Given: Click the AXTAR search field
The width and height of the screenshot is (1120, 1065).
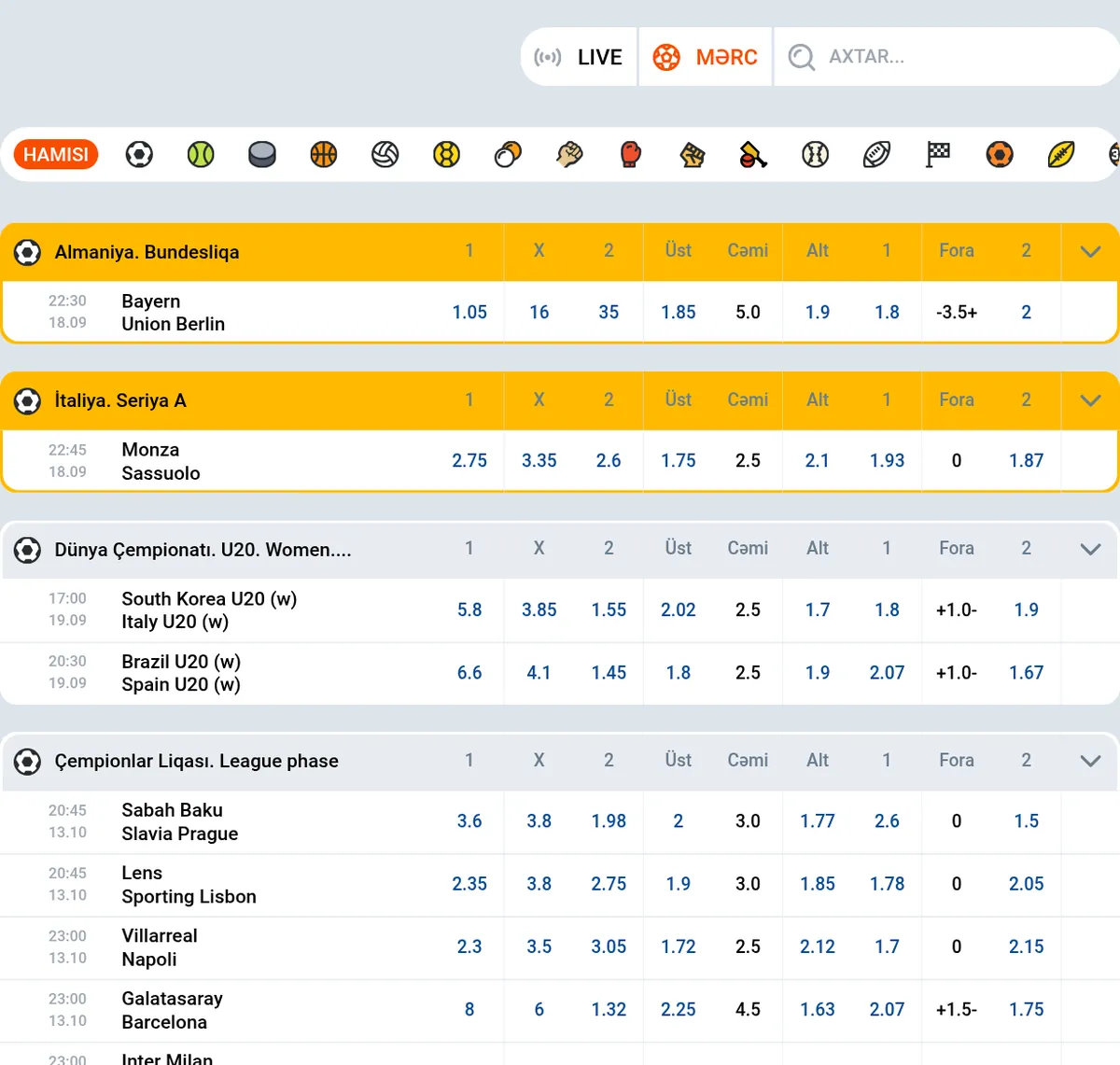Looking at the screenshot, I should [946, 57].
